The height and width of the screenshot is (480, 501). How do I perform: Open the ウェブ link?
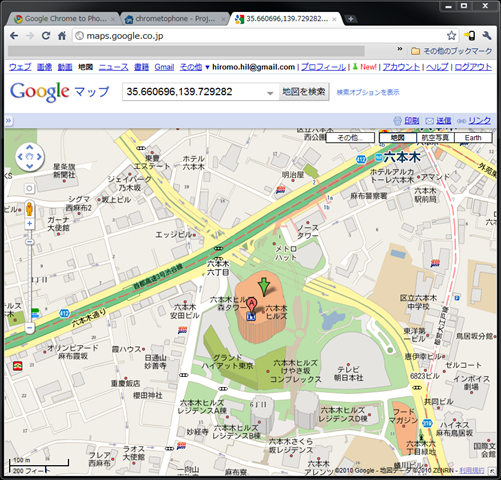click(x=20, y=67)
